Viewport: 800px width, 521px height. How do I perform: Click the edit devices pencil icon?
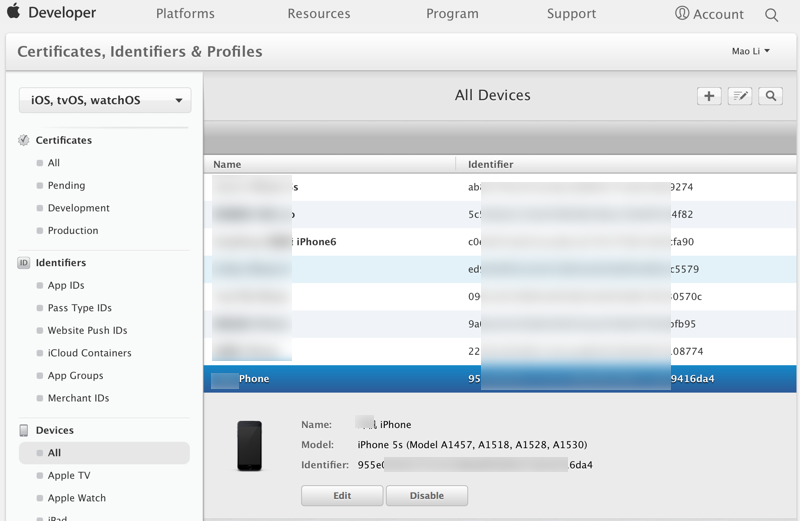click(740, 96)
